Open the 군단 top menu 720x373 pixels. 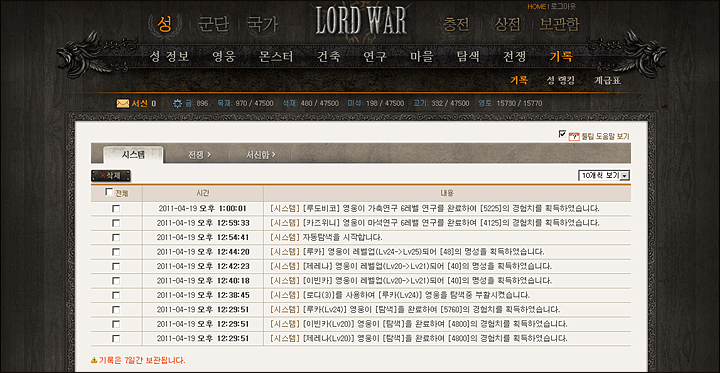(x=213, y=24)
